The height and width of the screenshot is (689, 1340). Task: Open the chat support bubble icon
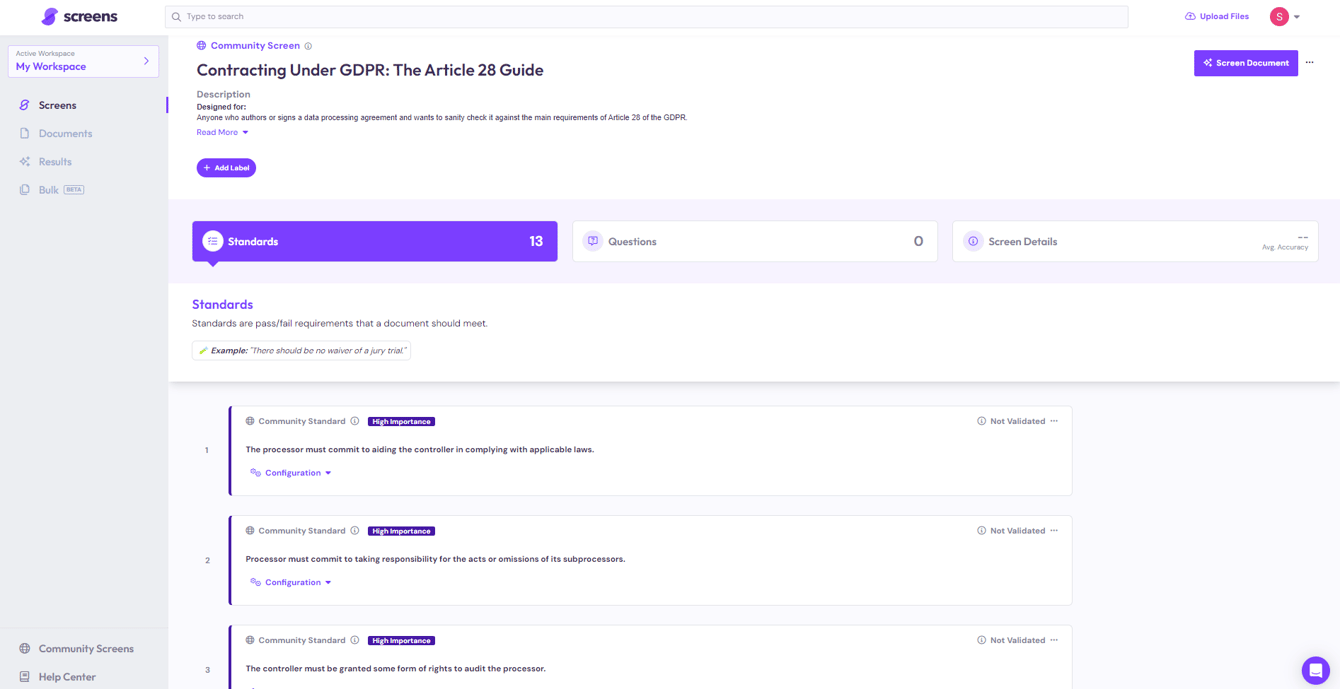1315,670
